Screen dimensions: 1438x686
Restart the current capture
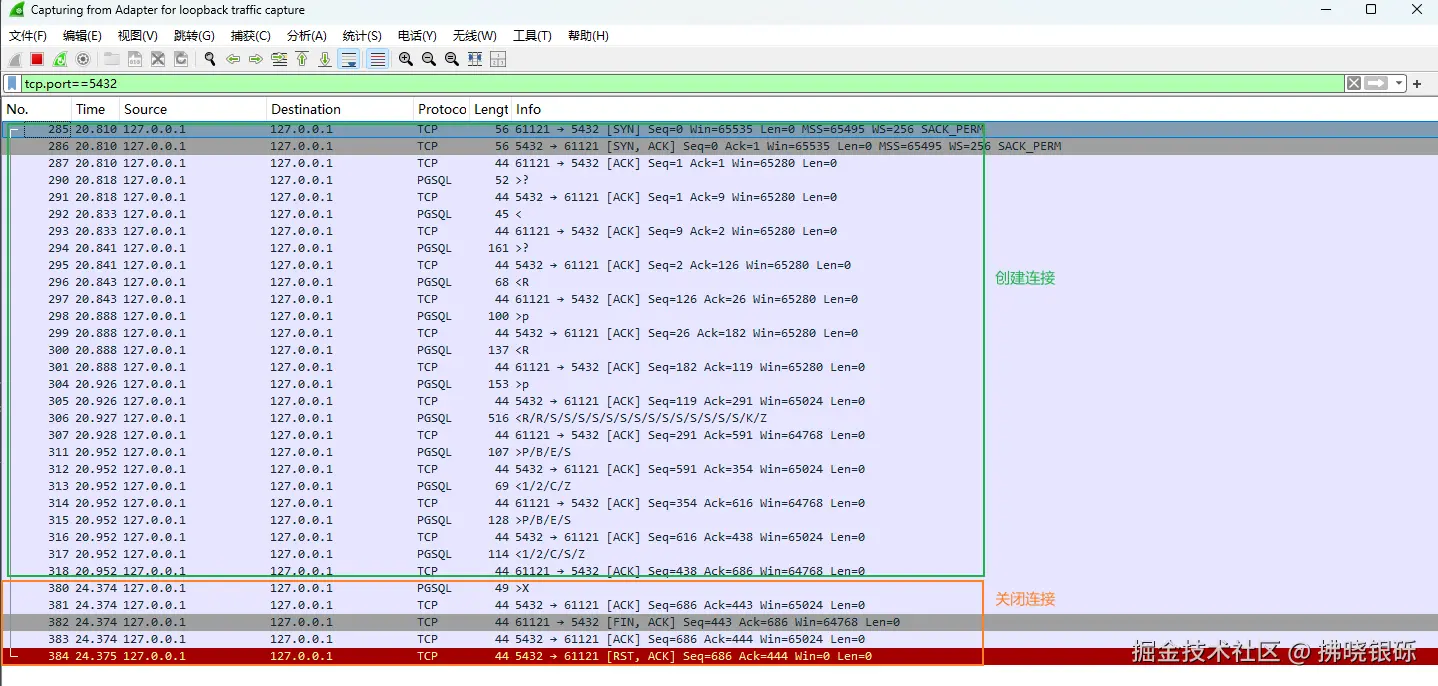[60, 59]
